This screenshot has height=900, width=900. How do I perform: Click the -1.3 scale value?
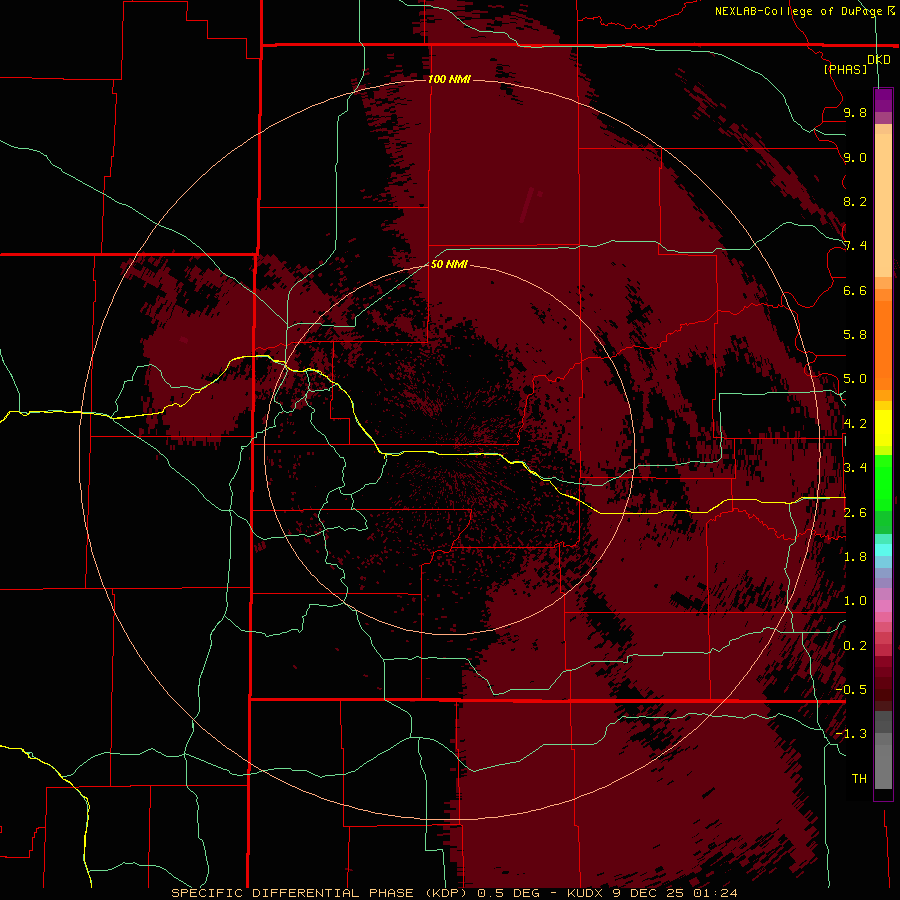[851, 734]
